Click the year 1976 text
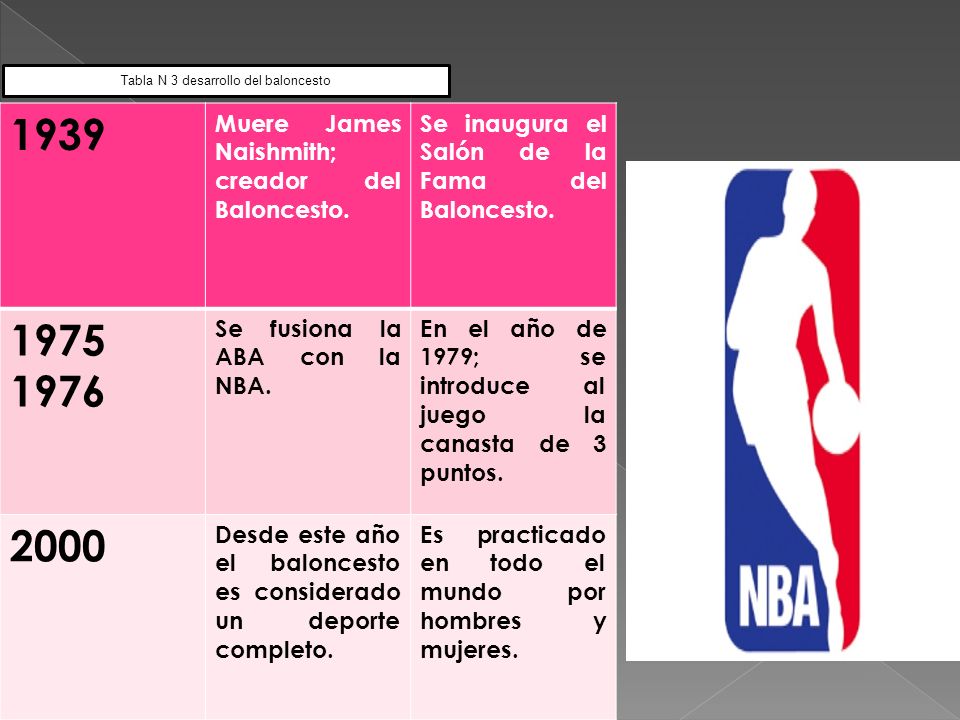This screenshot has height=720, width=960. pos(58,392)
